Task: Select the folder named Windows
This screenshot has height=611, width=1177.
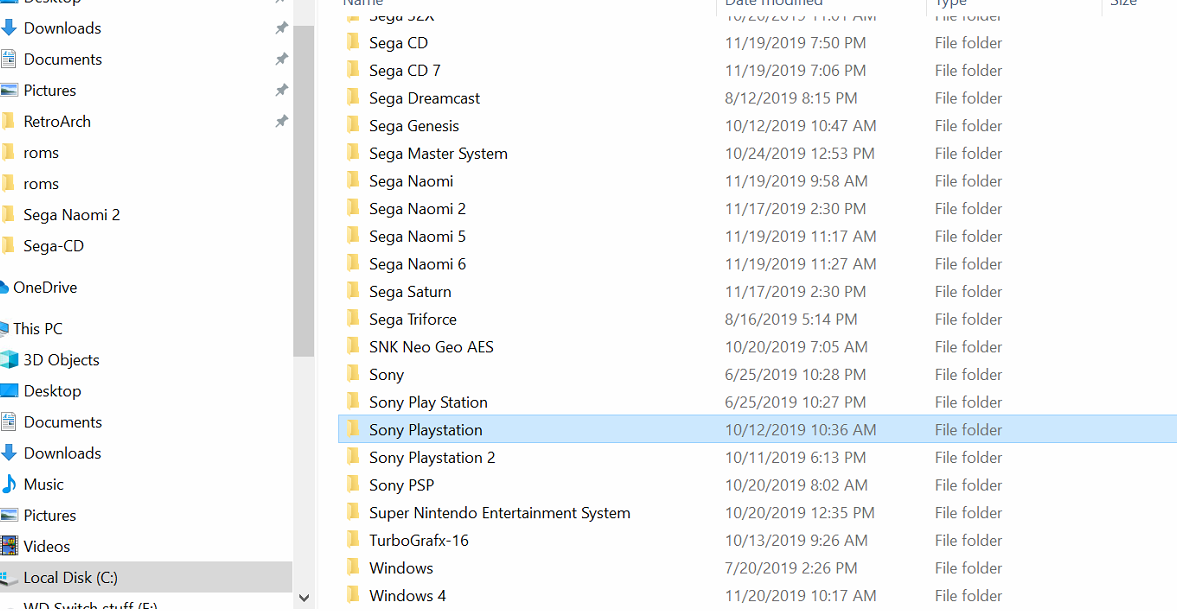Action: pos(401,568)
